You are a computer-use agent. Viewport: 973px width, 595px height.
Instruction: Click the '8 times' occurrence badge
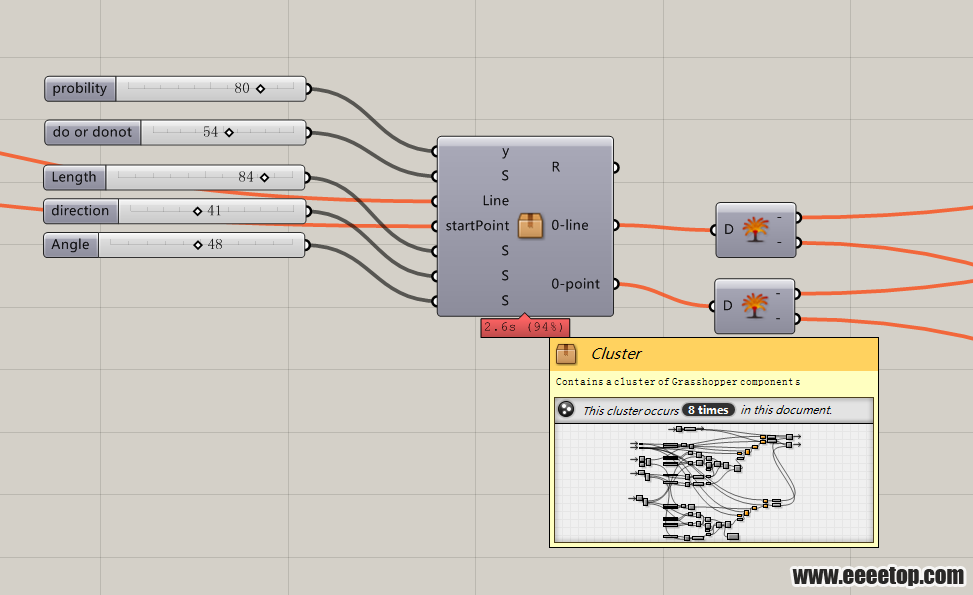pyautogui.click(x=708, y=410)
